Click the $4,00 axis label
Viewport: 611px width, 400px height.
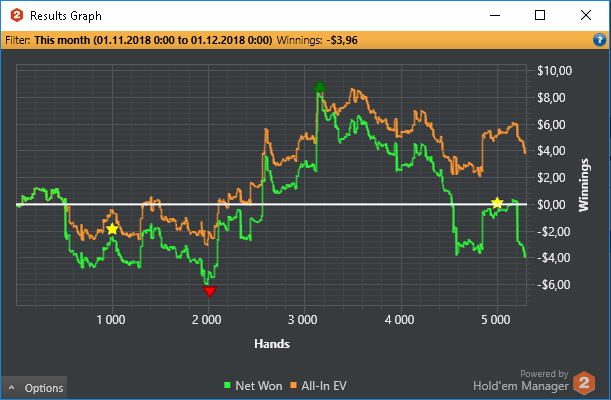[x=551, y=151]
